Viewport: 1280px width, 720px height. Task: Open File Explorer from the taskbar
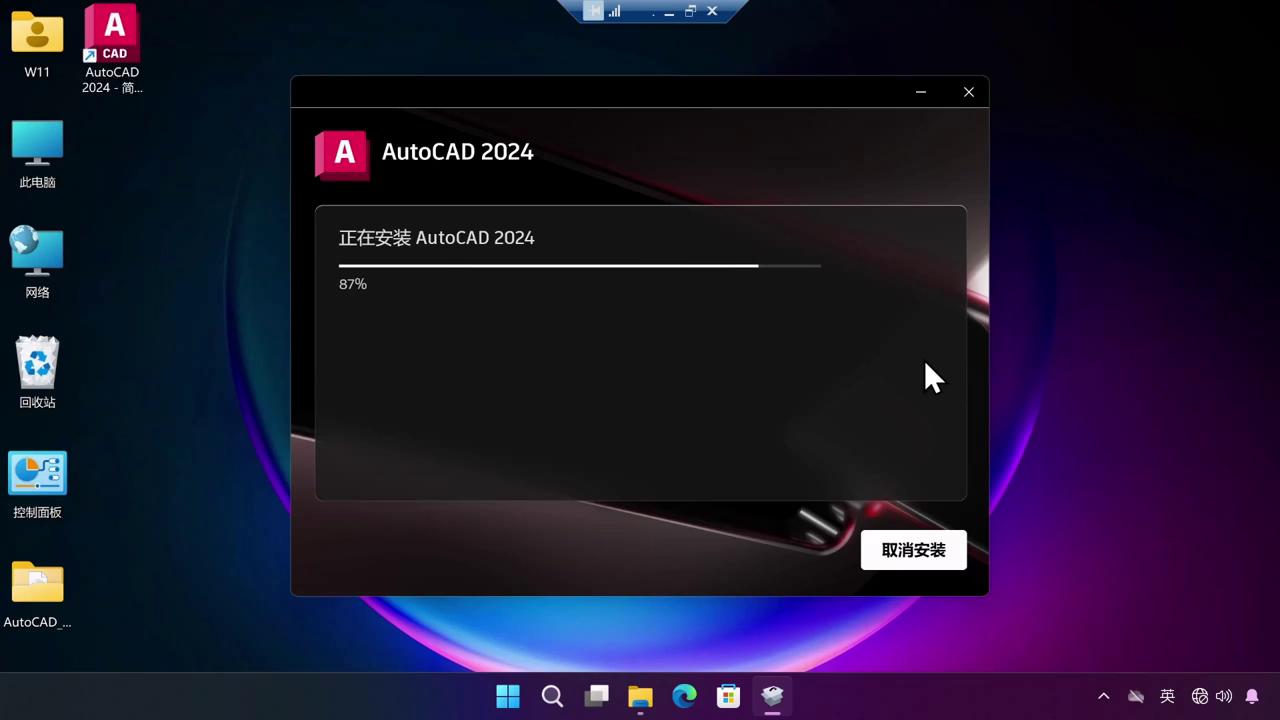pos(640,695)
